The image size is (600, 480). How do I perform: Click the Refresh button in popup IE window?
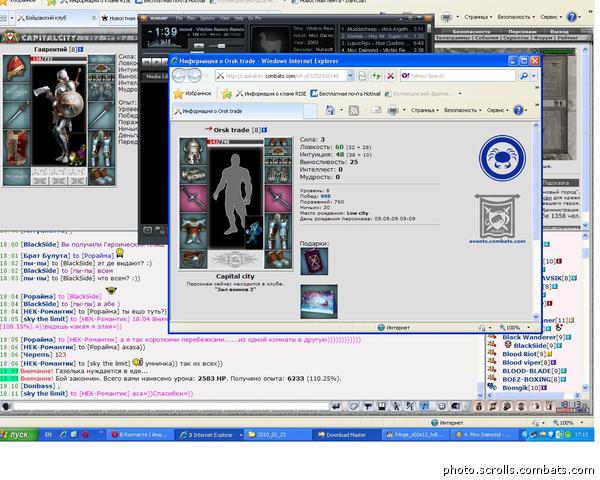click(376, 76)
